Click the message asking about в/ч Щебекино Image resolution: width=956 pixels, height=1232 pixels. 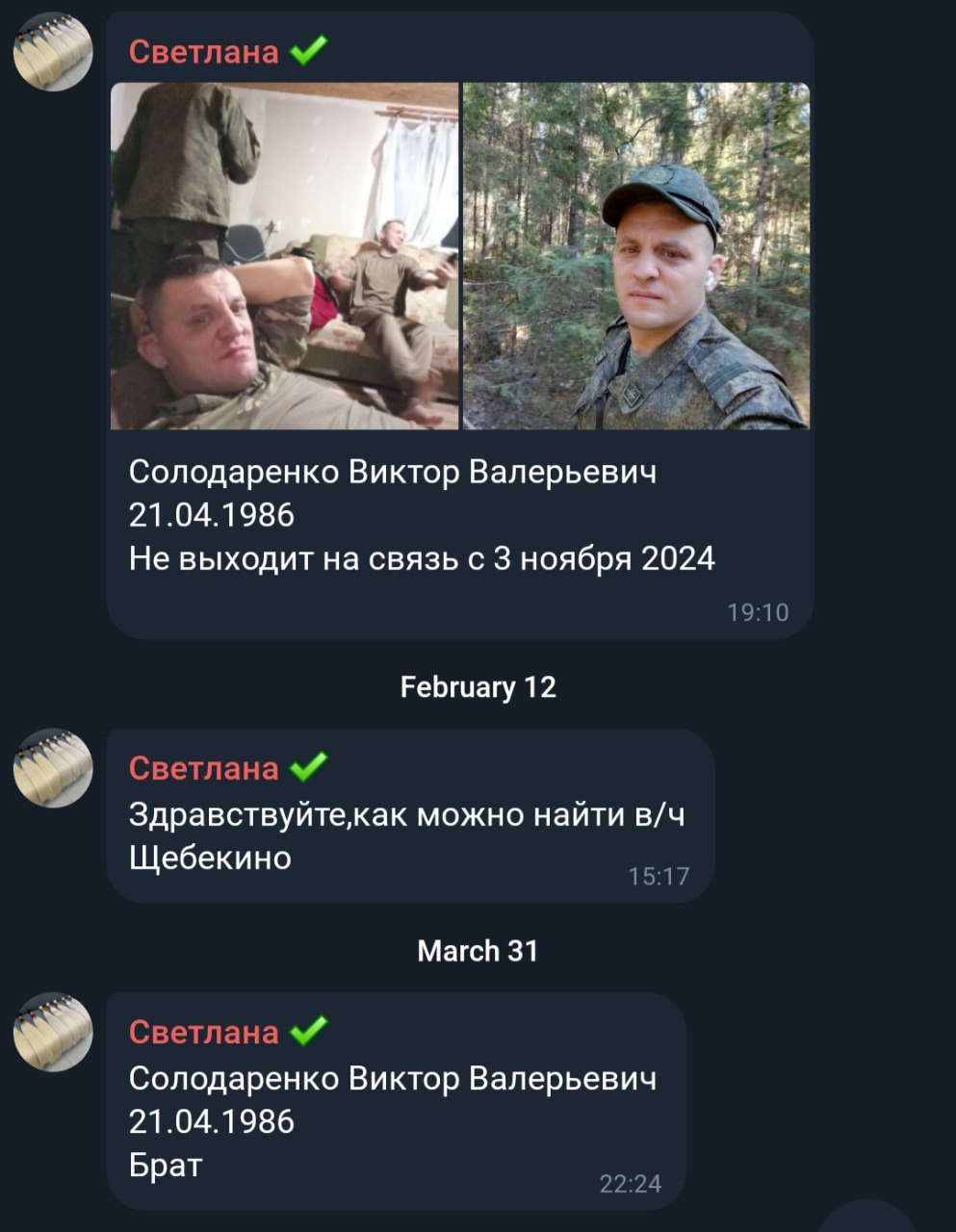[410, 816]
